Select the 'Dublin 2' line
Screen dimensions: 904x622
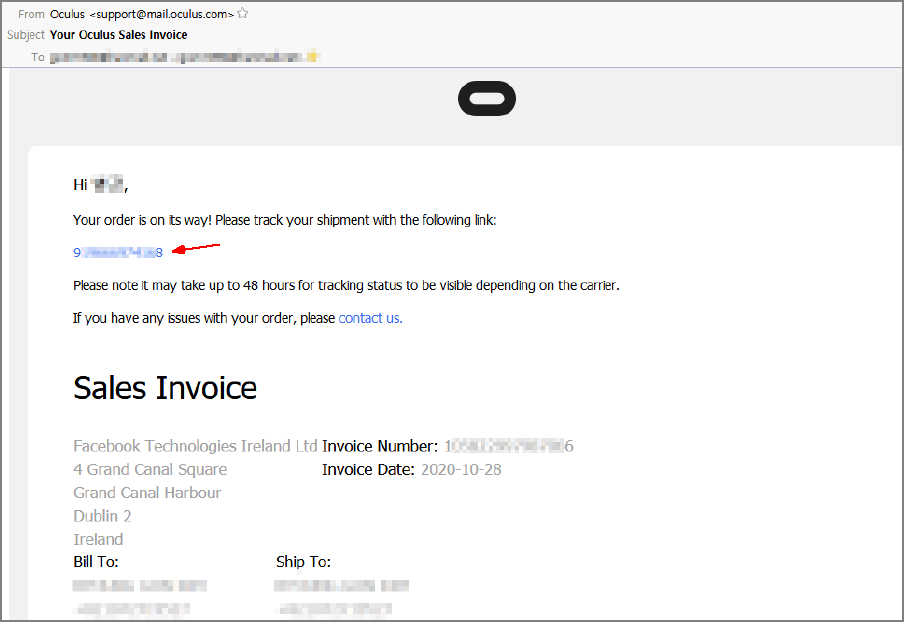click(x=102, y=516)
